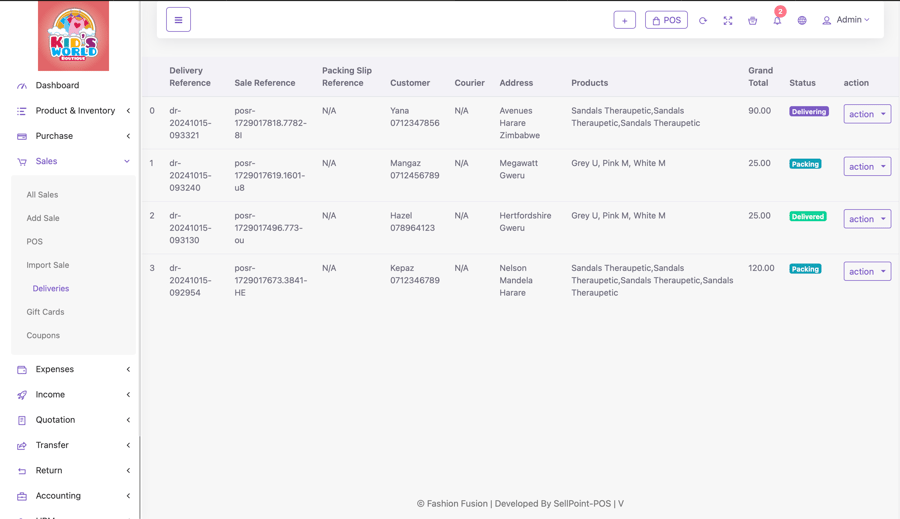Click the plus quick-add icon button
This screenshot has width=900, height=519.
pyautogui.click(x=624, y=20)
